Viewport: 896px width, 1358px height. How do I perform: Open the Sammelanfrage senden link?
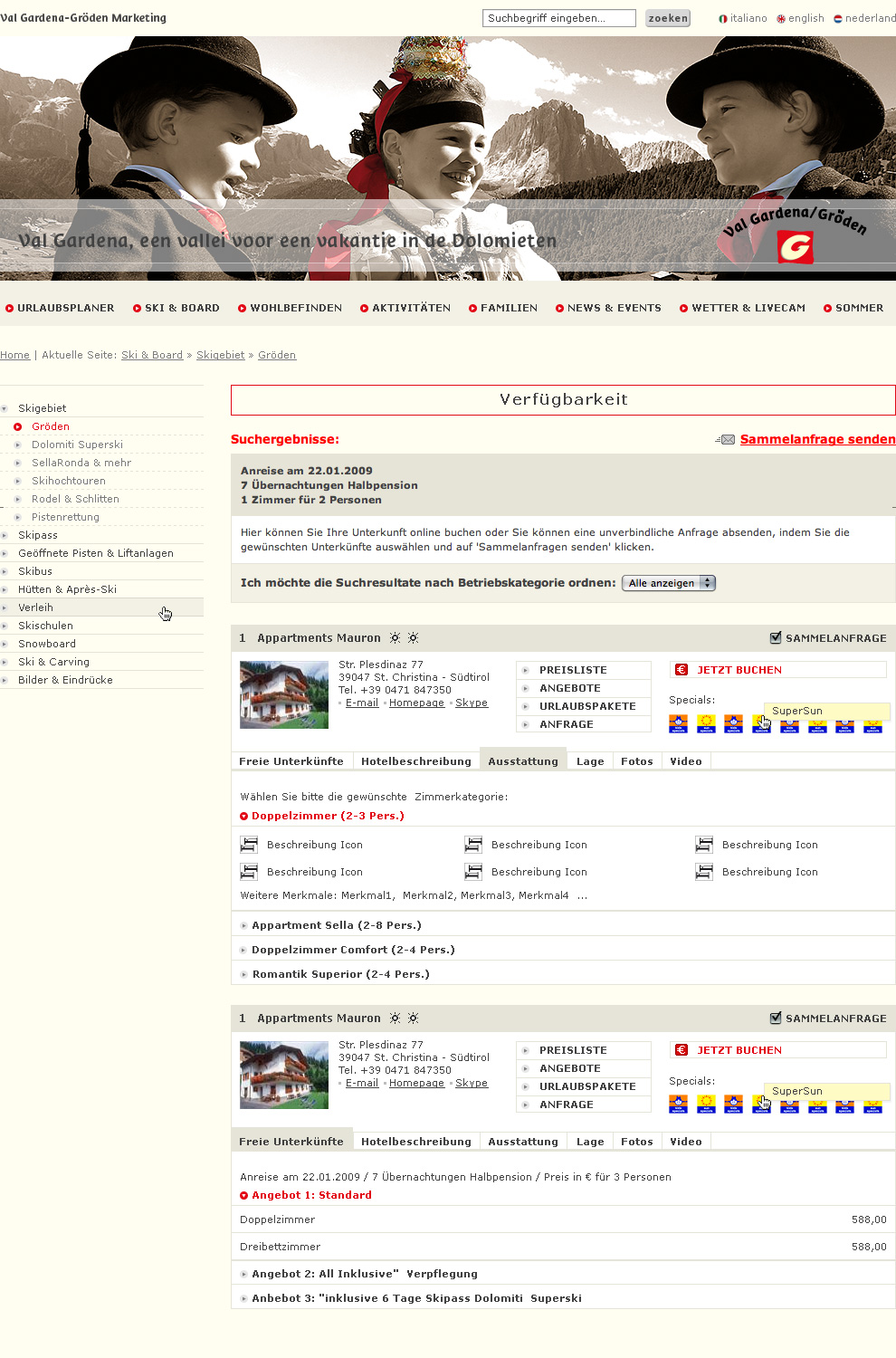pyautogui.click(x=817, y=439)
